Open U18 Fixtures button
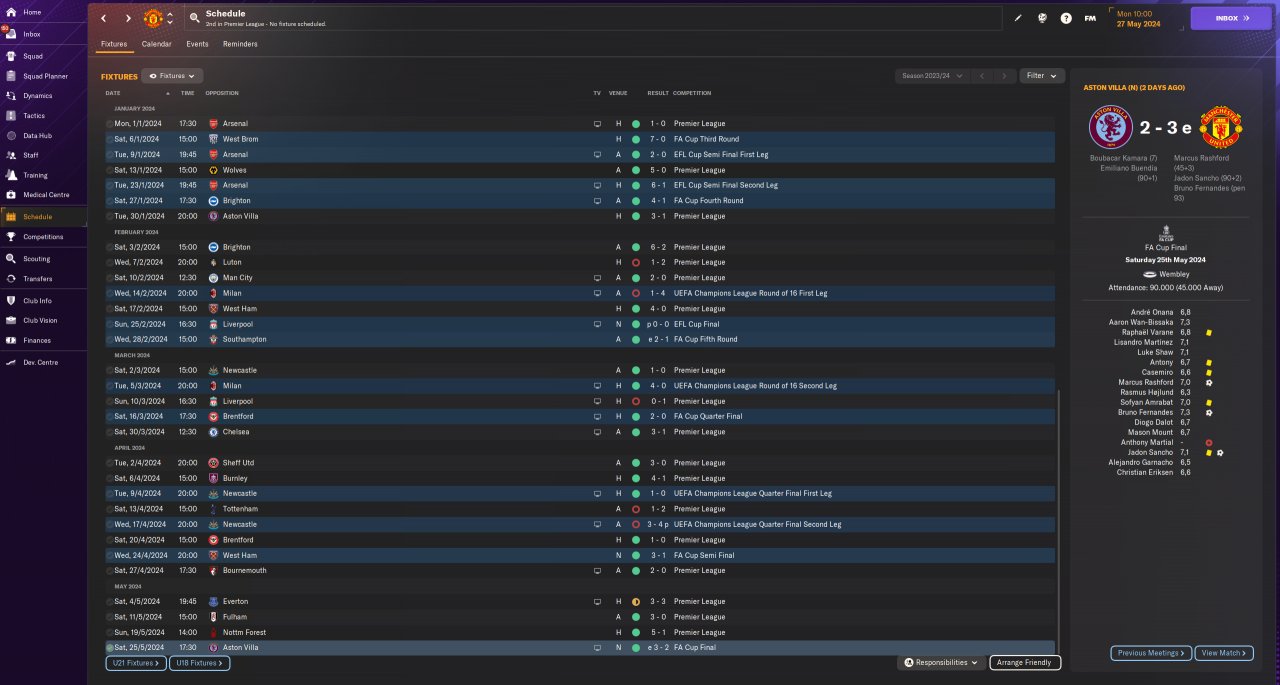Image resolution: width=1280 pixels, height=685 pixels. pyautogui.click(x=200, y=662)
